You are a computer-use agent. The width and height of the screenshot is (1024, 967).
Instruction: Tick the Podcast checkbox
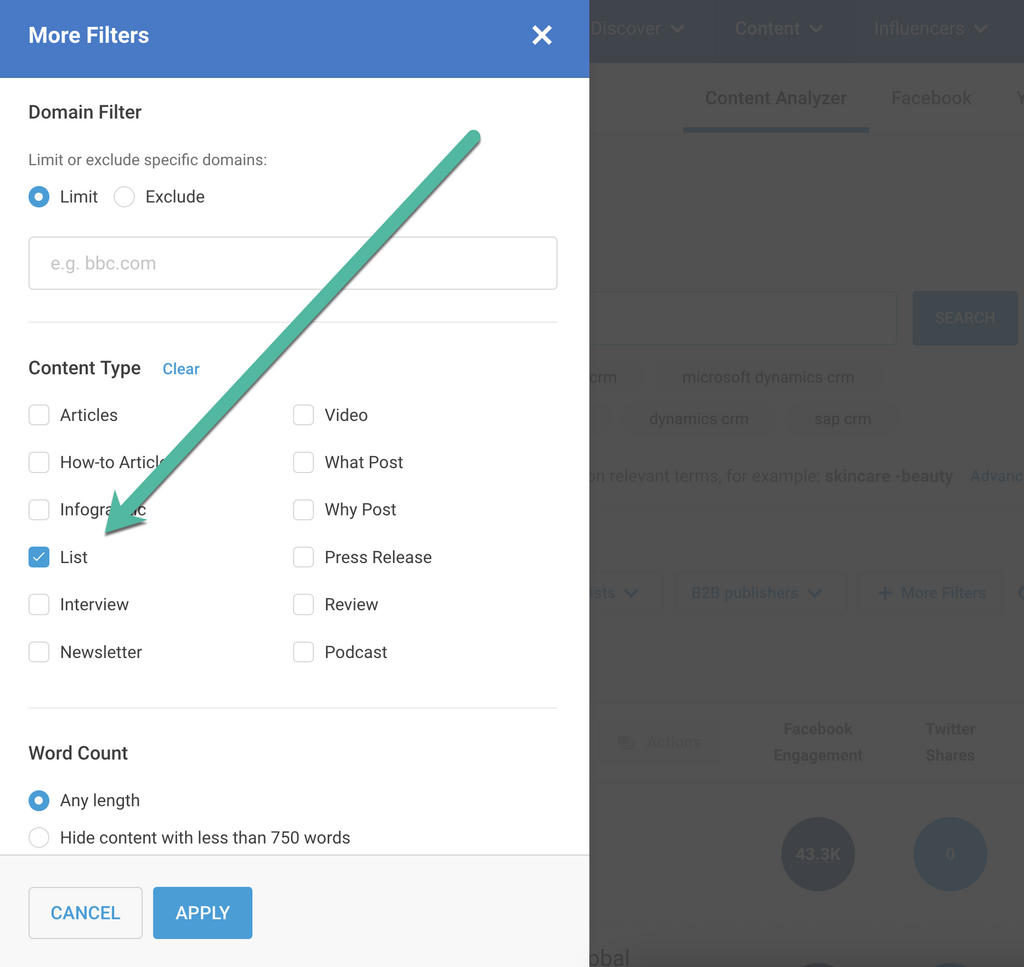click(303, 652)
